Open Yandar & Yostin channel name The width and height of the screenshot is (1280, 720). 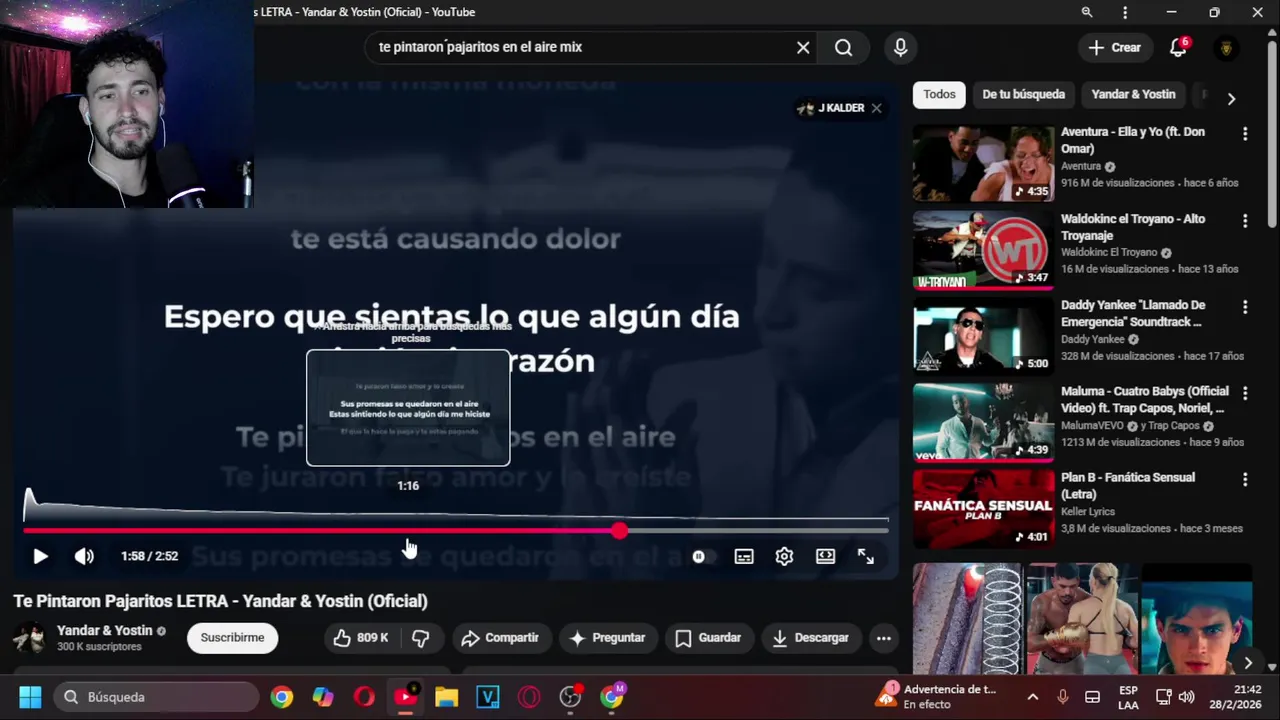(105, 631)
